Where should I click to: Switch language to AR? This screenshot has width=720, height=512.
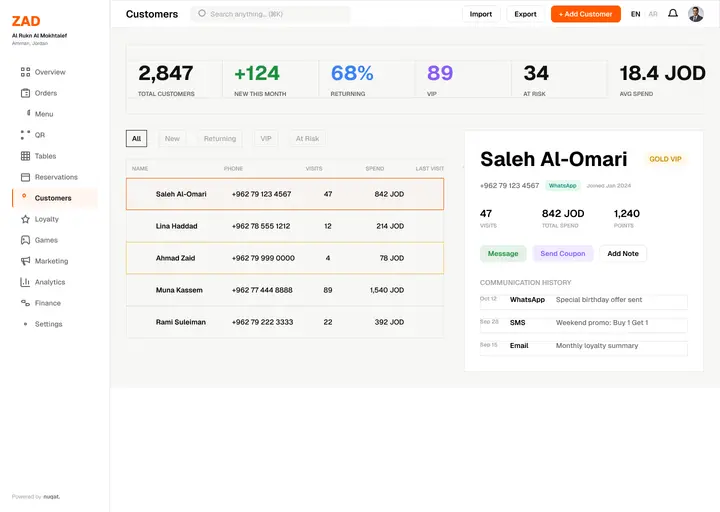click(653, 14)
